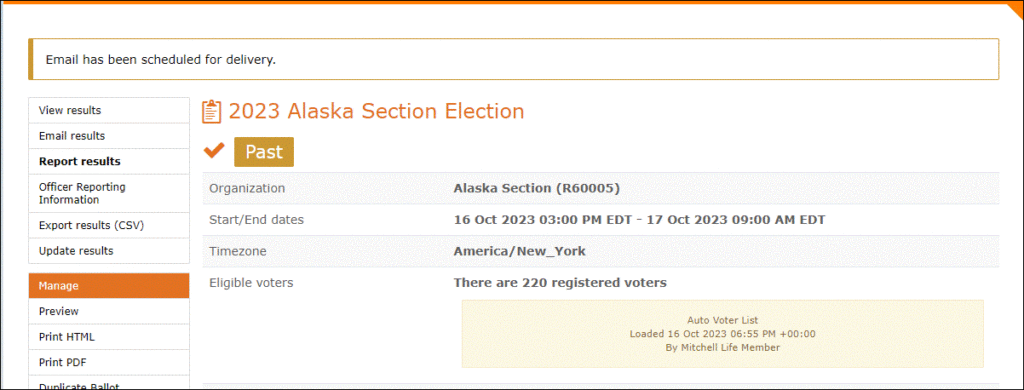Select Duplicate Ballot menu item
Image resolution: width=1024 pixels, height=390 pixels.
109,383
